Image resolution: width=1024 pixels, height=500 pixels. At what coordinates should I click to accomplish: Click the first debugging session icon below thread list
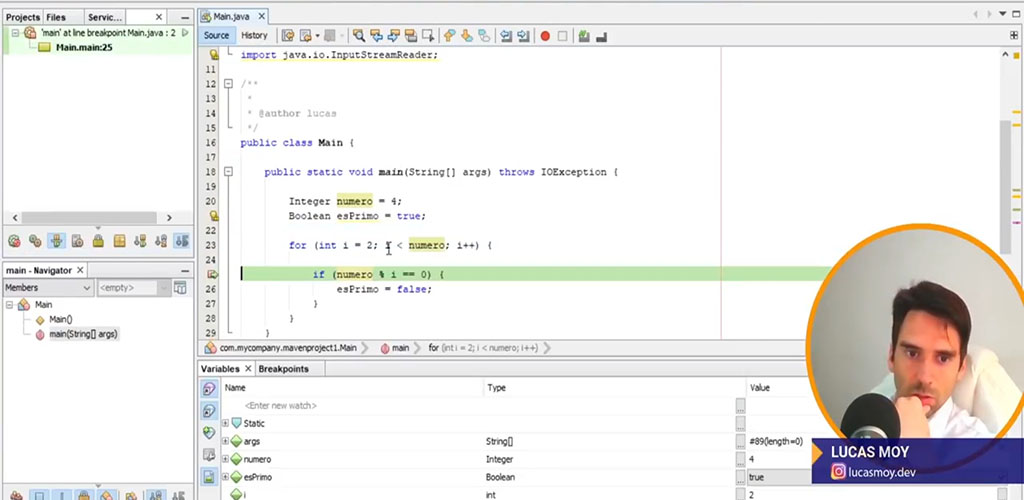click(15, 241)
